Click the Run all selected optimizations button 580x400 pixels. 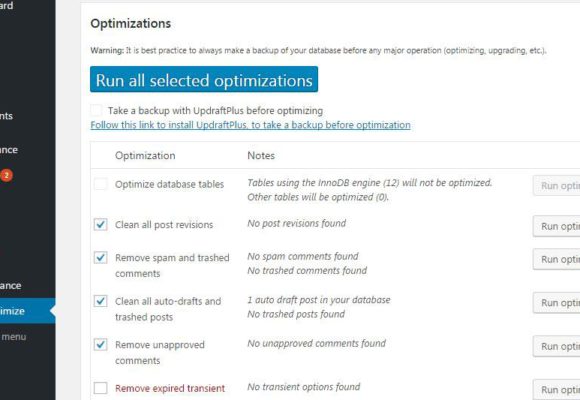204,80
